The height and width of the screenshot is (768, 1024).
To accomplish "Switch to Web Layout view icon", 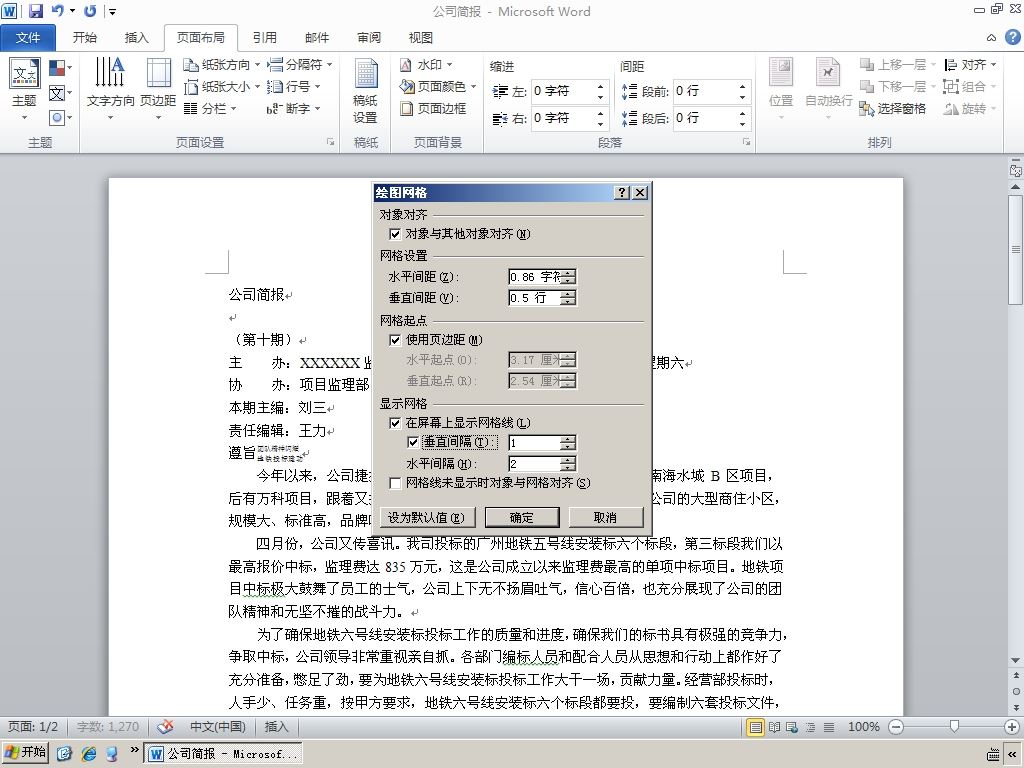I will point(792,727).
